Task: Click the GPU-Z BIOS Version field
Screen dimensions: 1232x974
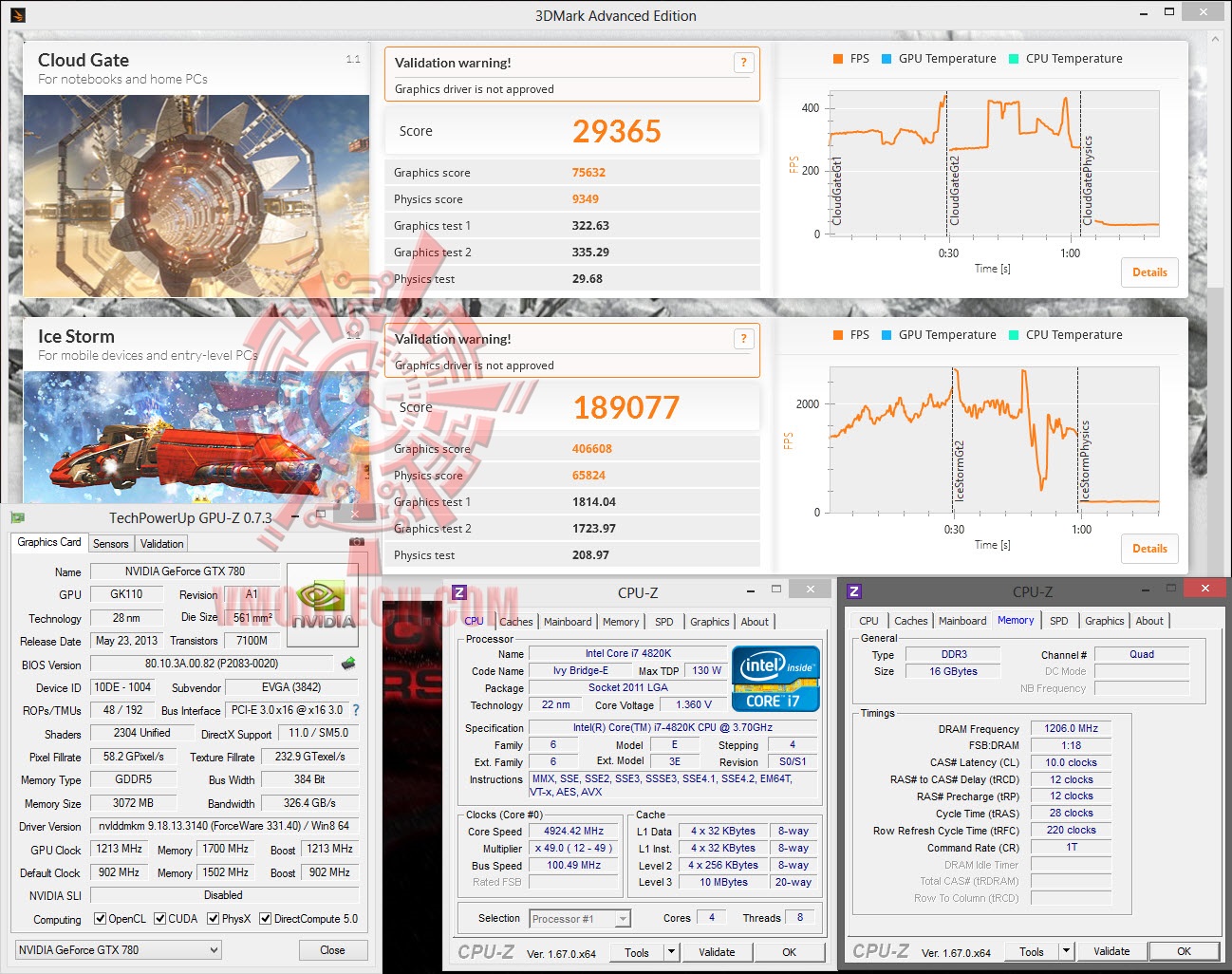Action: pos(212,664)
